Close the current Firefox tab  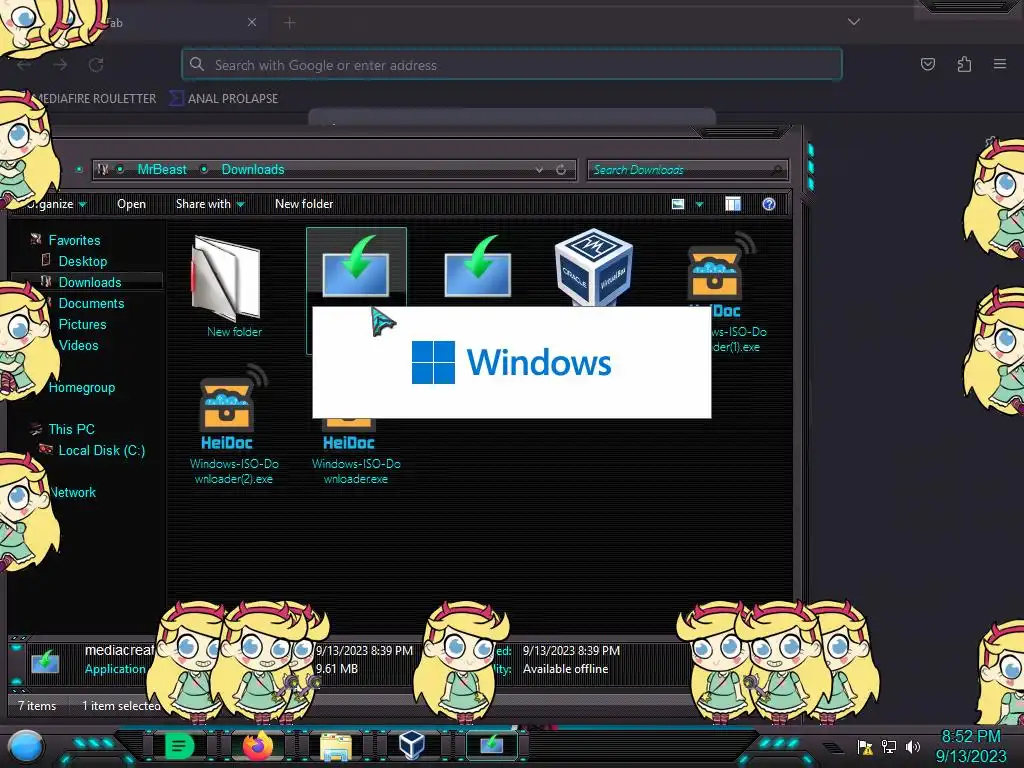[251, 22]
